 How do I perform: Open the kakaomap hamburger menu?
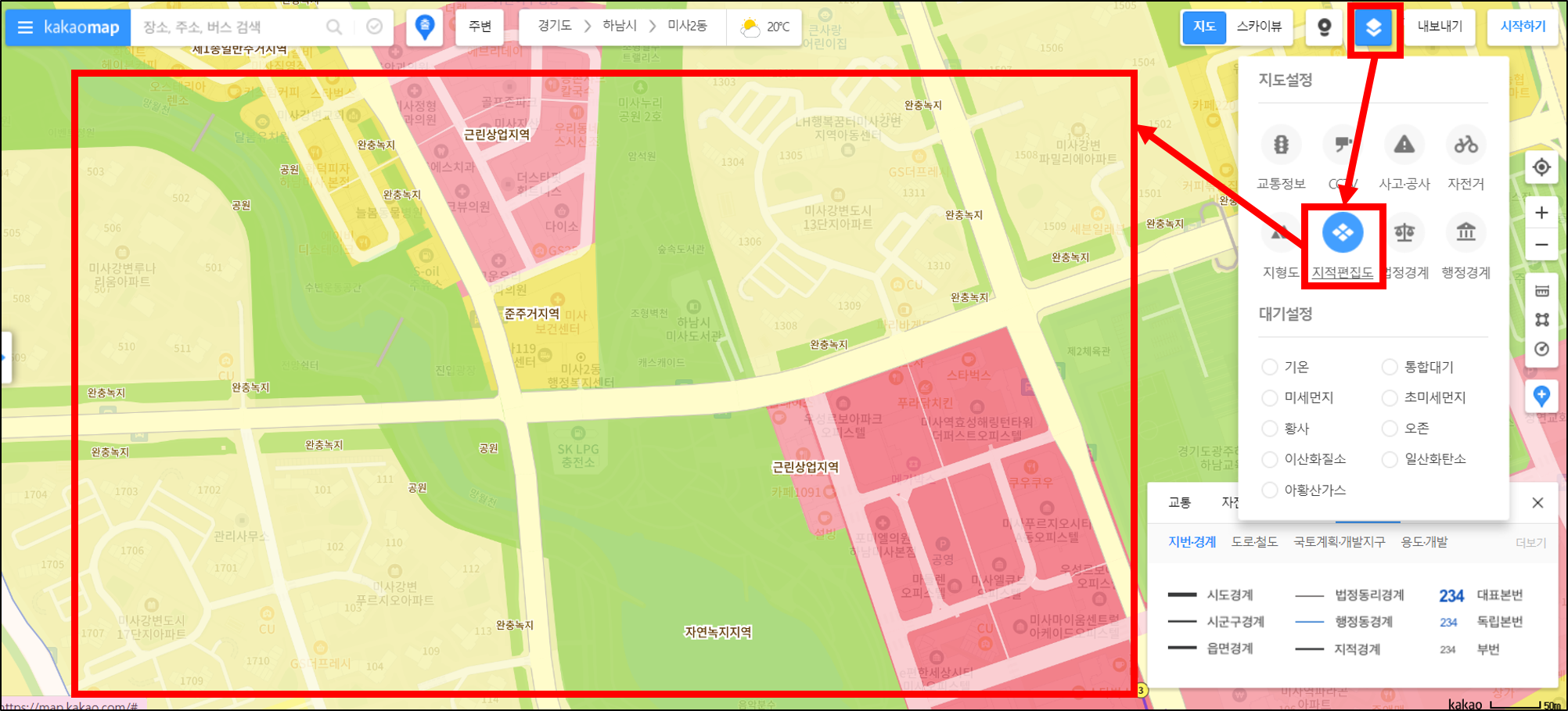(25, 27)
